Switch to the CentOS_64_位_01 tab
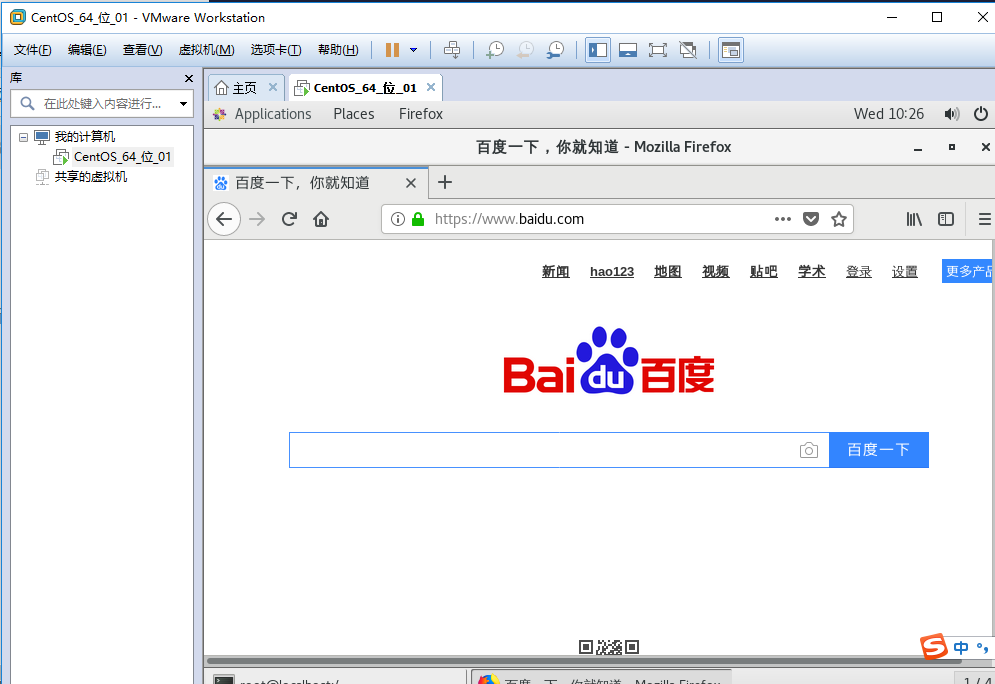 (365, 88)
